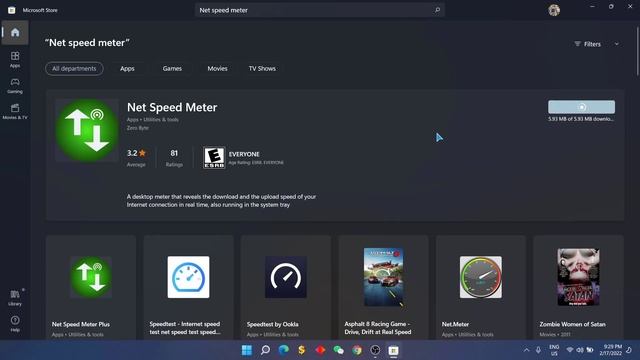Open the Asphalt 8 Racing Game card
Image resolution: width=640 pixels, height=360 pixels.
pyautogui.click(x=383, y=287)
